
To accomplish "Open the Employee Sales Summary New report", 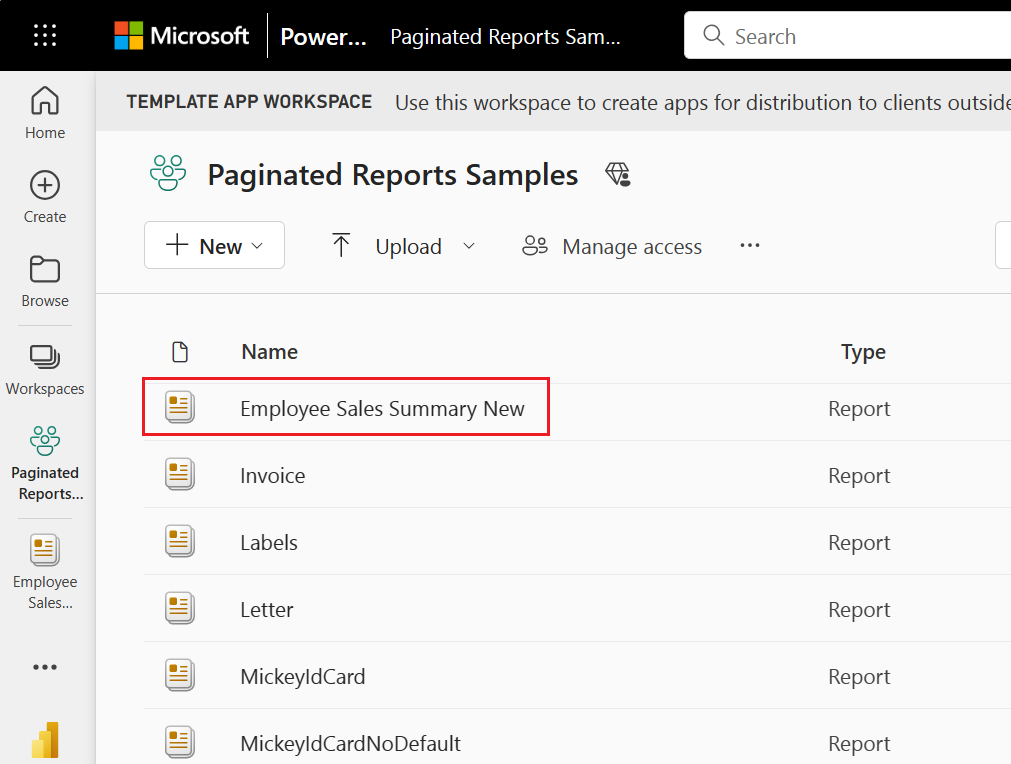I will pos(382,408).
